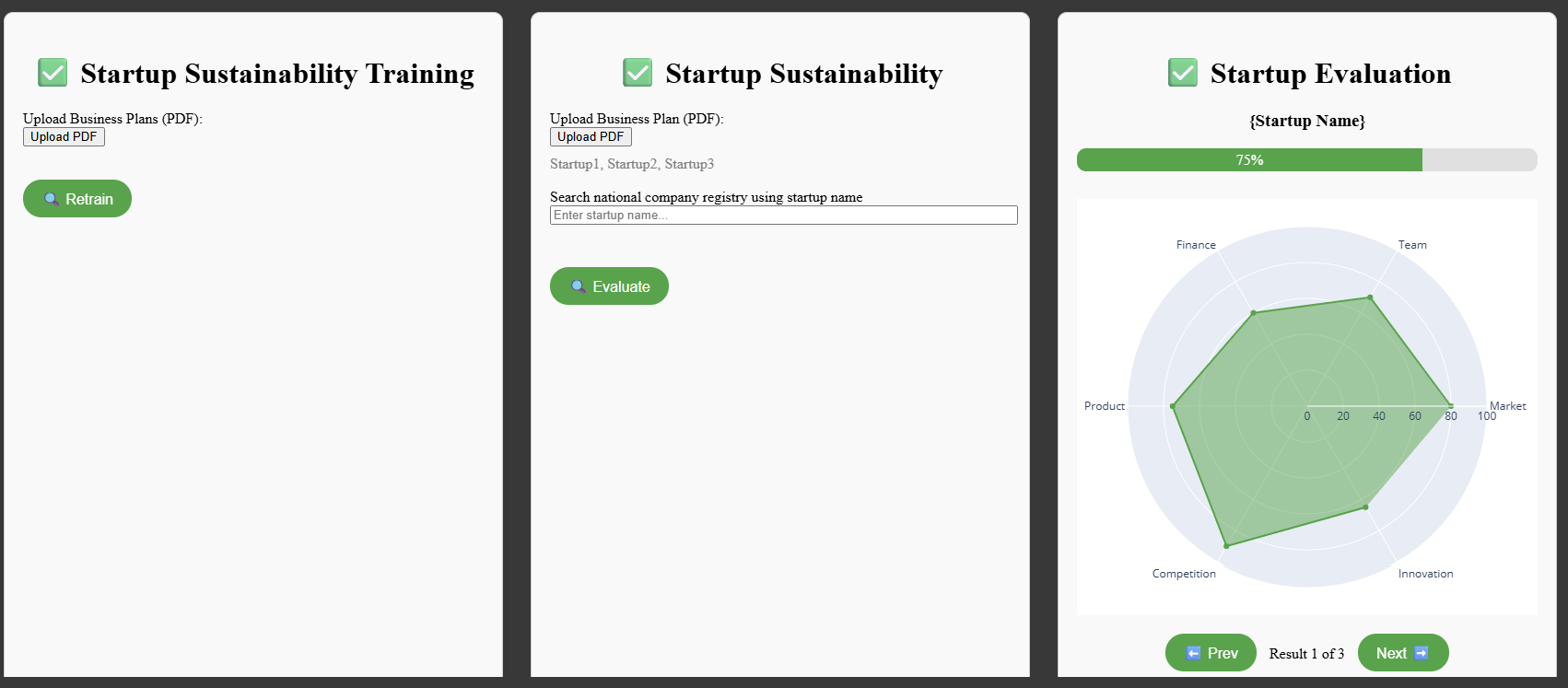The width and height of the screenshot is (1568, 688).
Task: Click the Startup1, Startup2, Startup3 file list text
Action: coord(632,164)
